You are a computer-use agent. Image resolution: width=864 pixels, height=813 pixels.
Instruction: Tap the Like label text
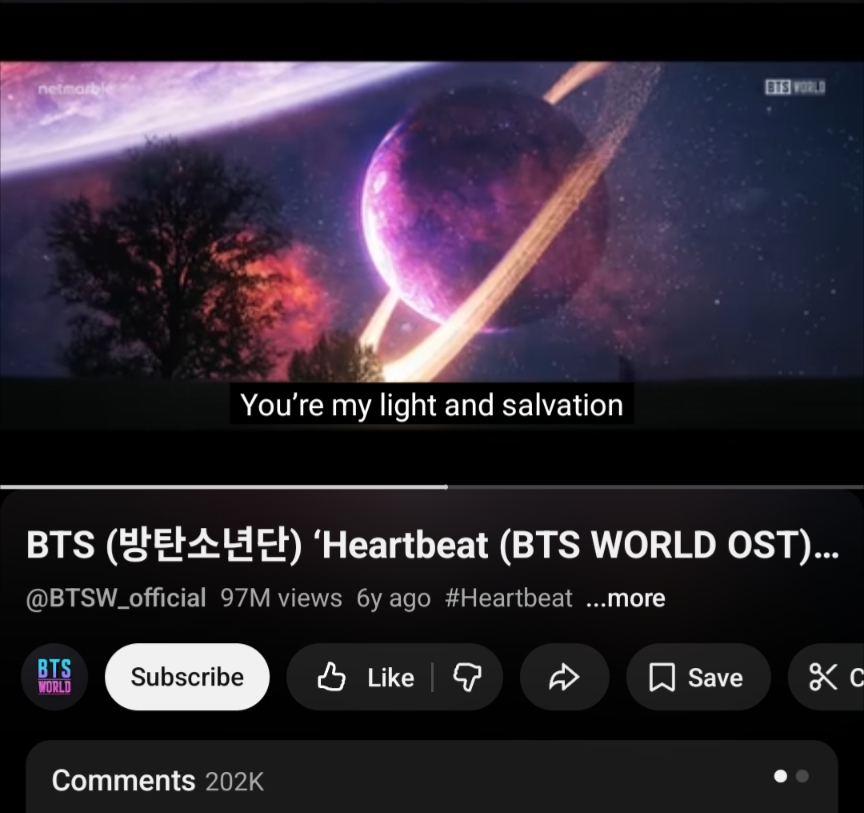391,677
